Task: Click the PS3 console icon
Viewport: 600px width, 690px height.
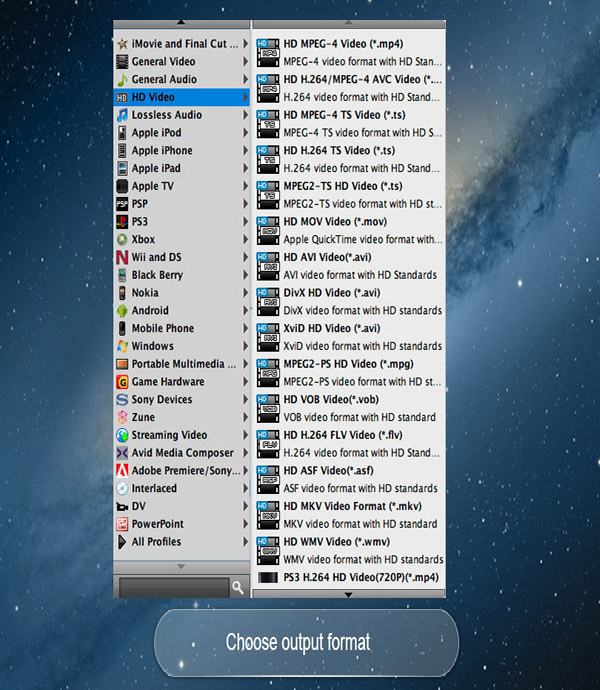Action: (122, 222)
